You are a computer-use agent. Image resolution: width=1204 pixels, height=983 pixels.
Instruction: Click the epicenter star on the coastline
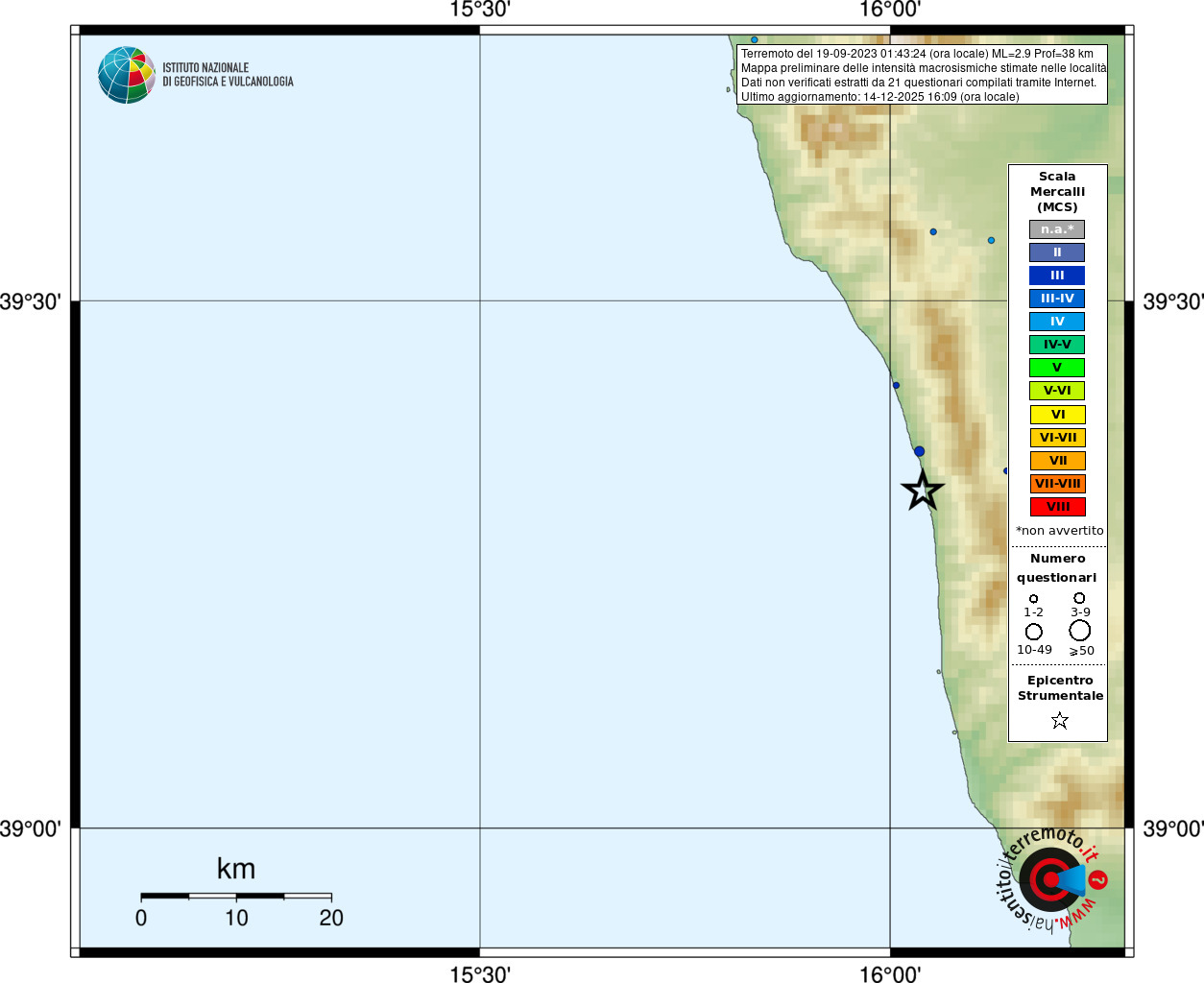(923, 490)
